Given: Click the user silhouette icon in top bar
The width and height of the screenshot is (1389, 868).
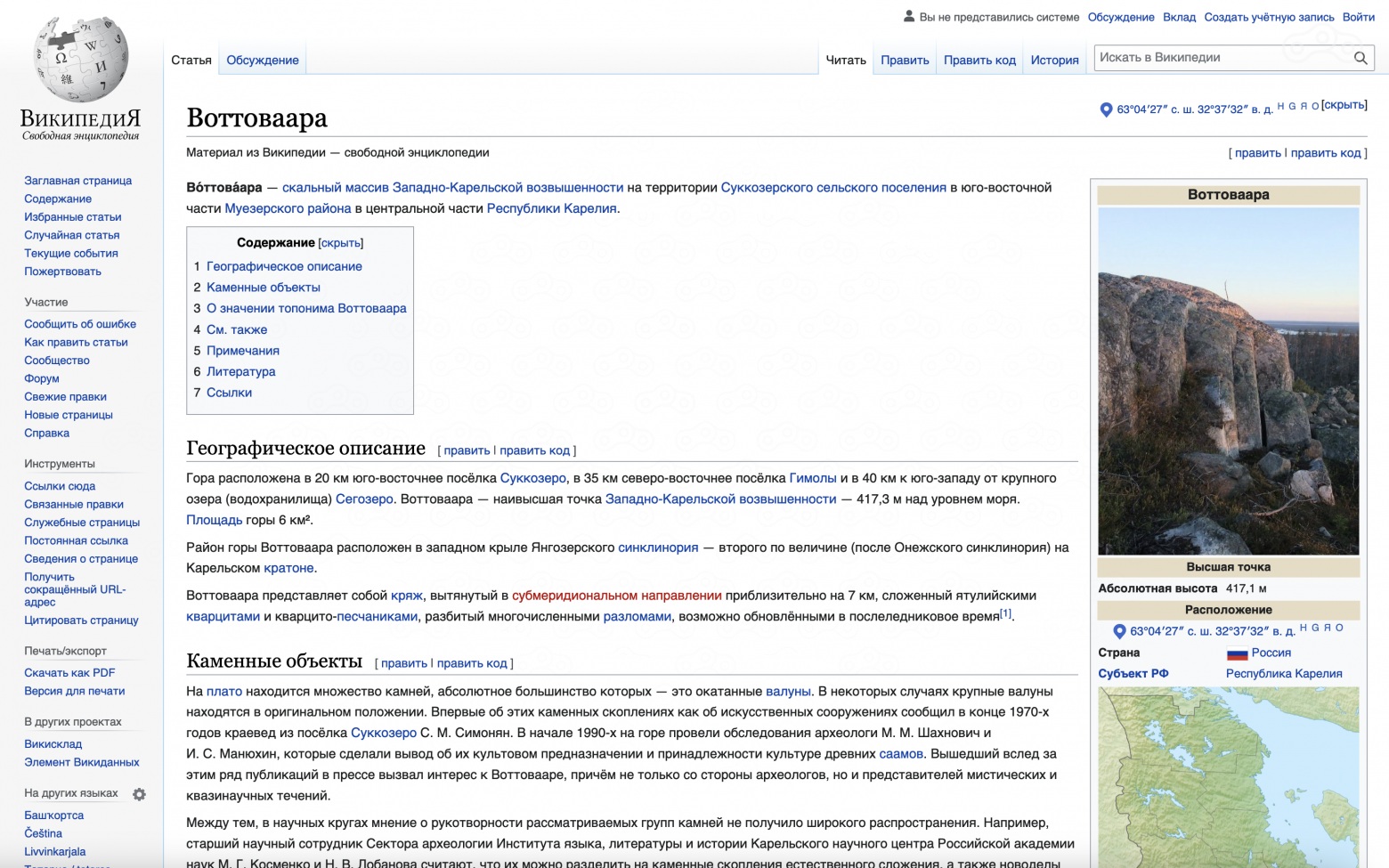Looking at the screenshot, I should (909, 15).
